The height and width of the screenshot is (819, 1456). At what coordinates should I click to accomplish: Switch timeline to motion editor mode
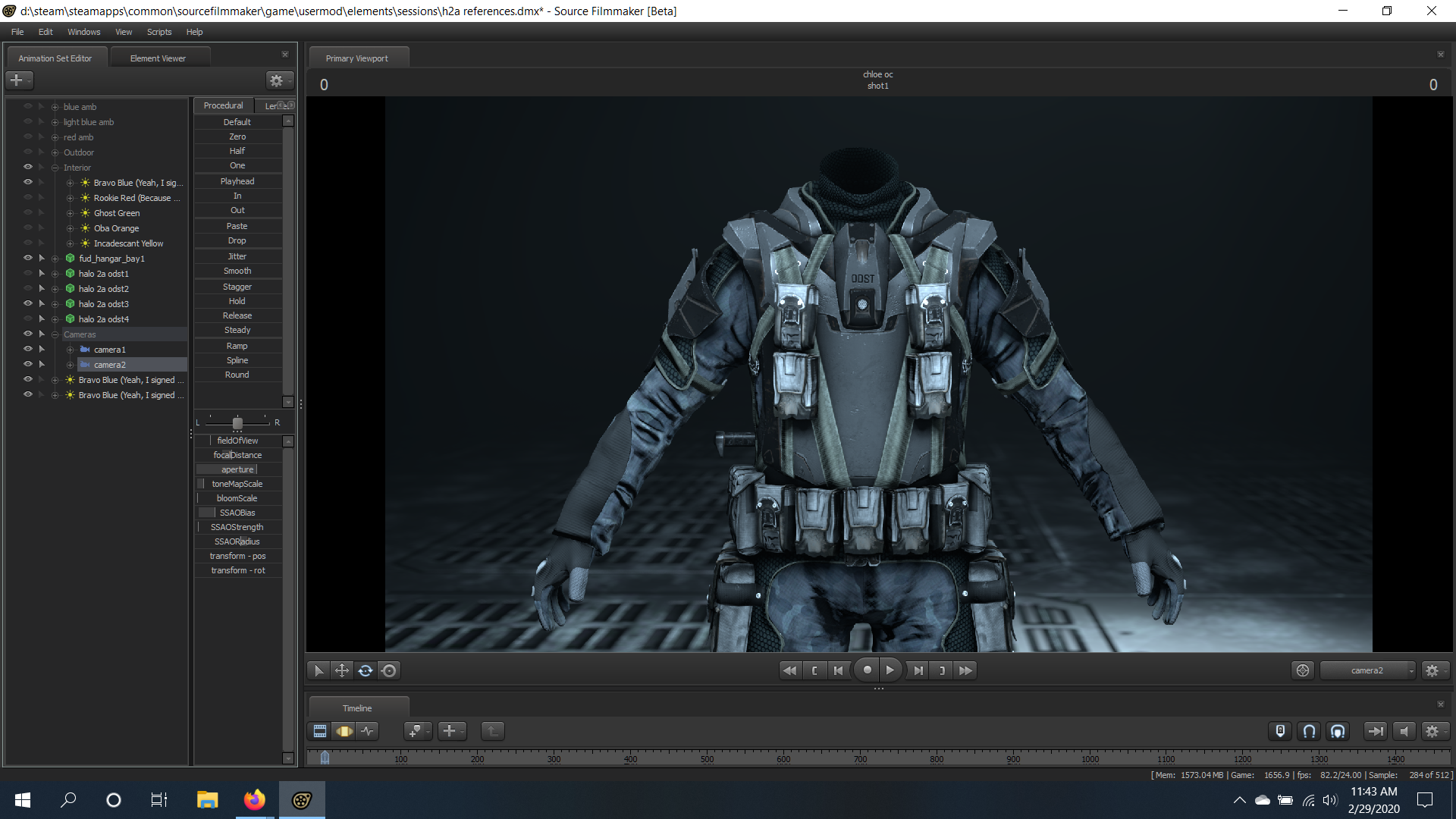tap(344, 731)
